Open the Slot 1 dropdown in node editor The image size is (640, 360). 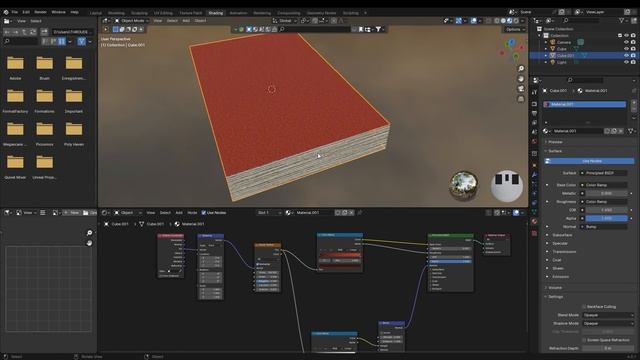pos(269,213)
